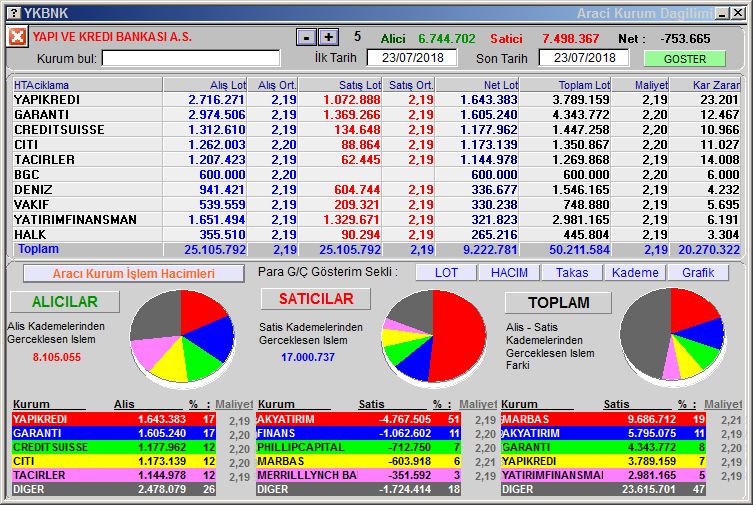The height and width of the screenshot is (505, 753).
Task: Open the Takas view
Action: pos(572,273)
